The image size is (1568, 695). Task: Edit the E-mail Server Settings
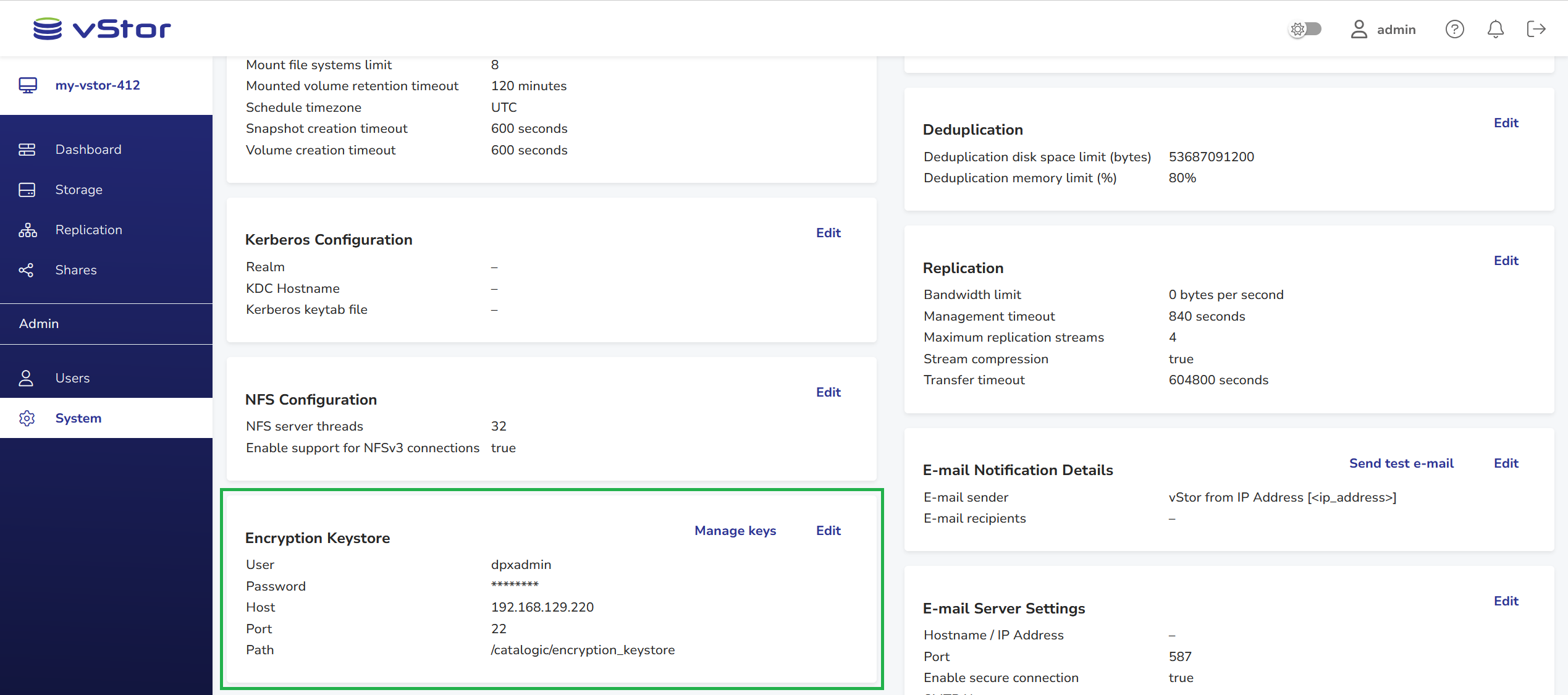coord(1506,601)
